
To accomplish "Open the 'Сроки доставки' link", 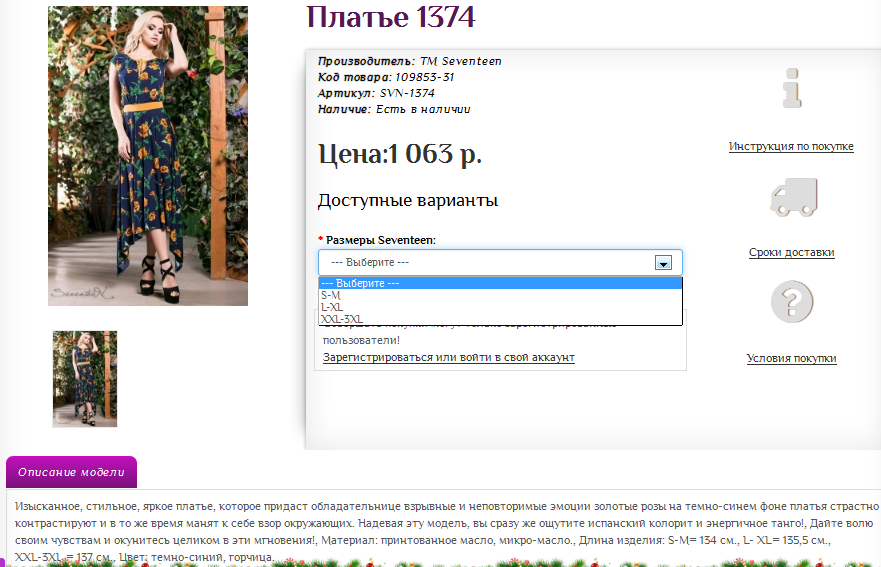I will pyautogui.click(x=792, y=252).
